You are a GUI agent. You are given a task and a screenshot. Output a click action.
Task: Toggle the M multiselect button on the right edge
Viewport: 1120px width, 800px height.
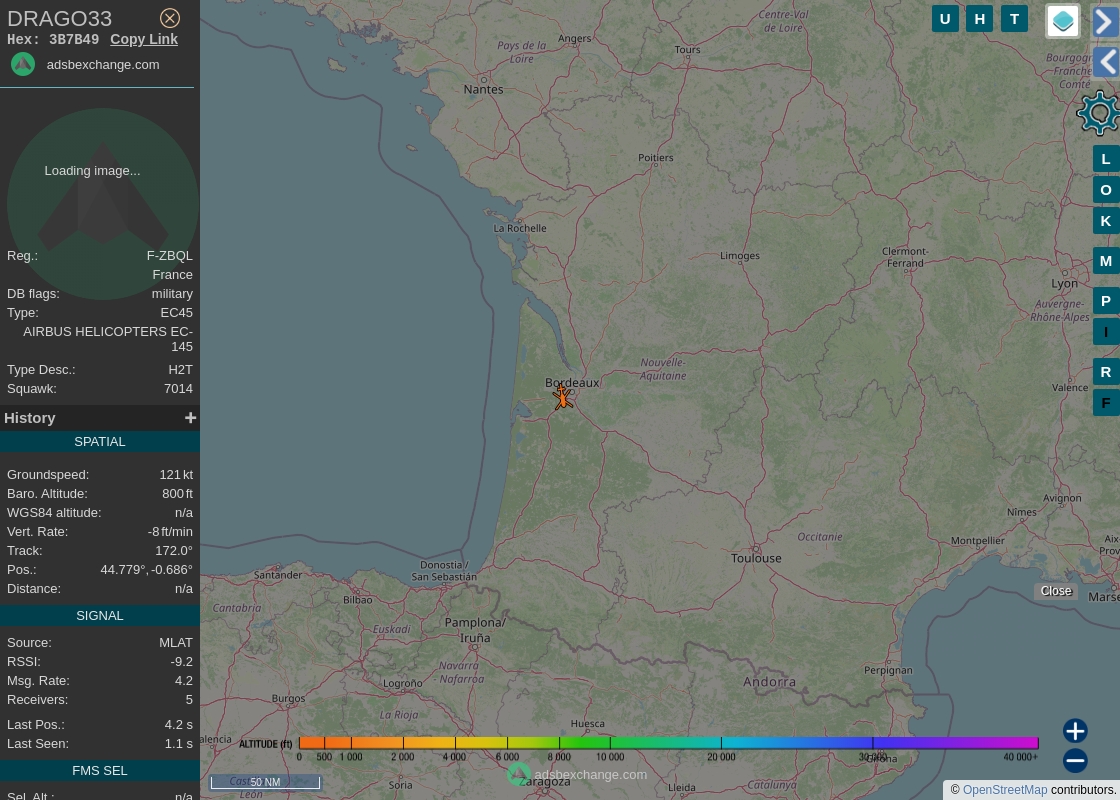click(x=1106, y=261)
